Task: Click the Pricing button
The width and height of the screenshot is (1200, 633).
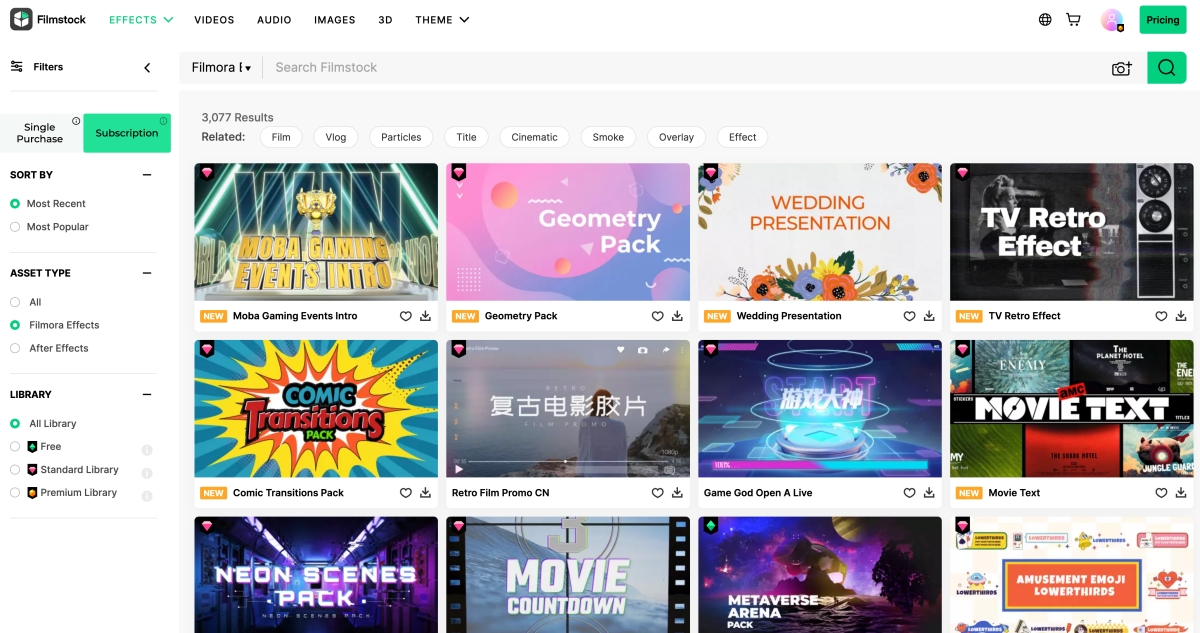Action: coord(1162,20)
